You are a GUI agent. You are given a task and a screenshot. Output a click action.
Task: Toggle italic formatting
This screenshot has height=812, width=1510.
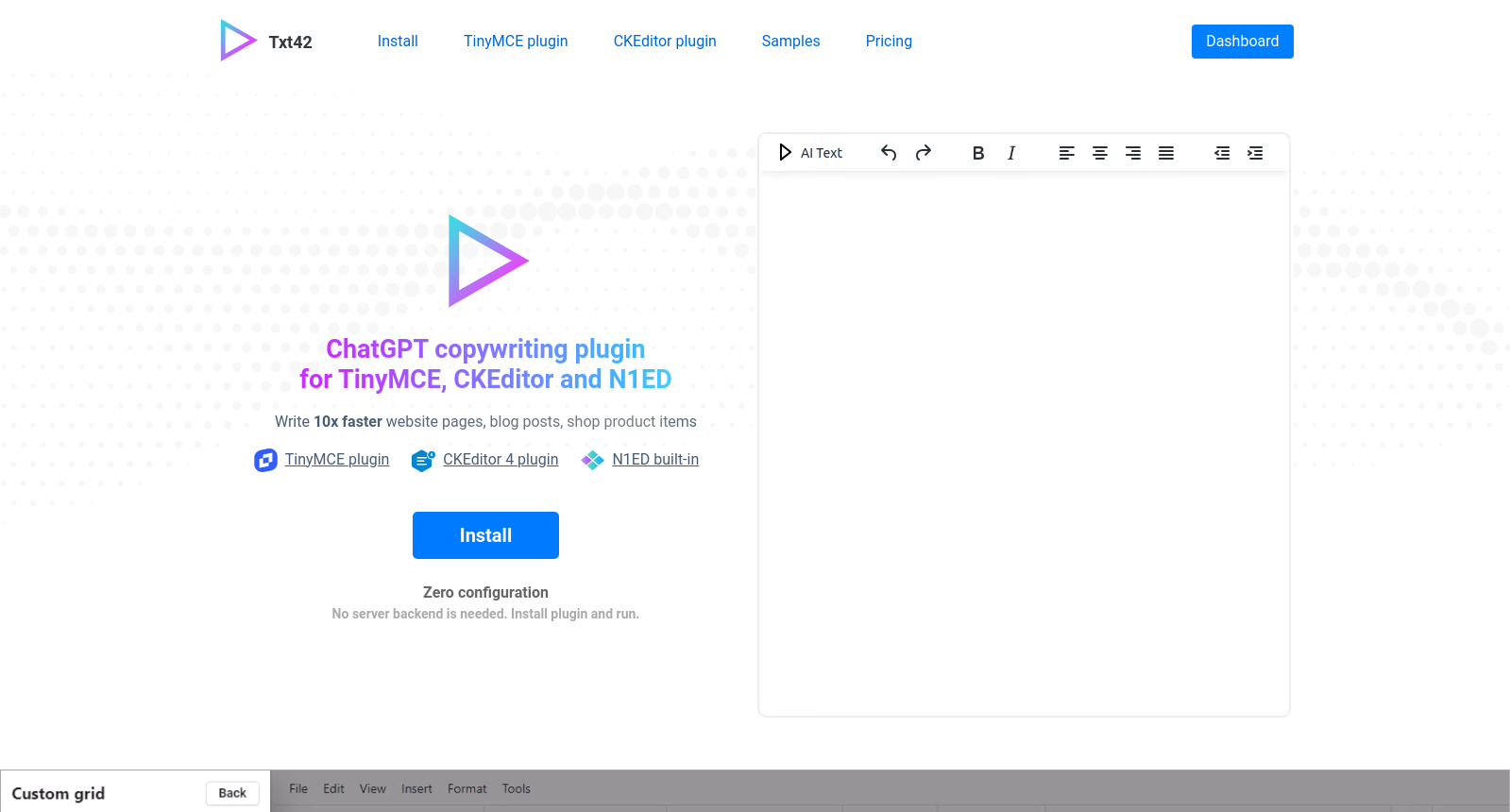(x=1011, y=153)
